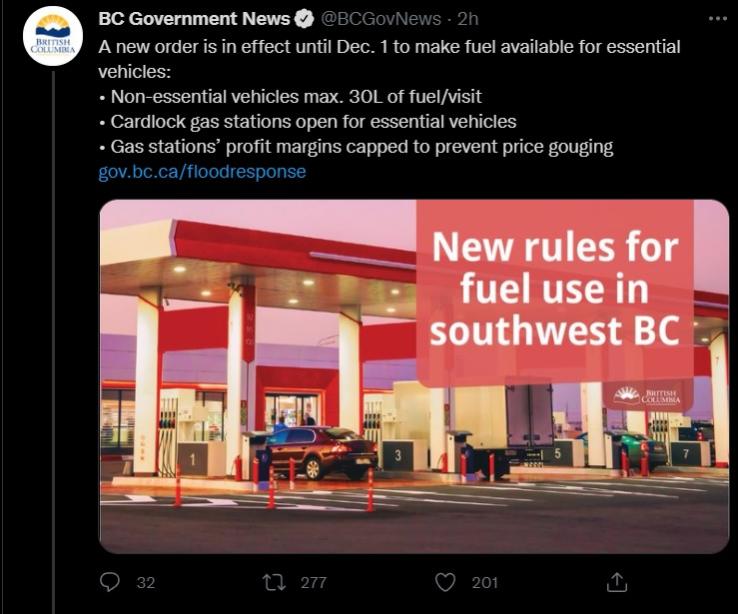Open the gov.bc.ca/floodresponse link
Screen dimensions: 738x614
click(x=202, y=171)
